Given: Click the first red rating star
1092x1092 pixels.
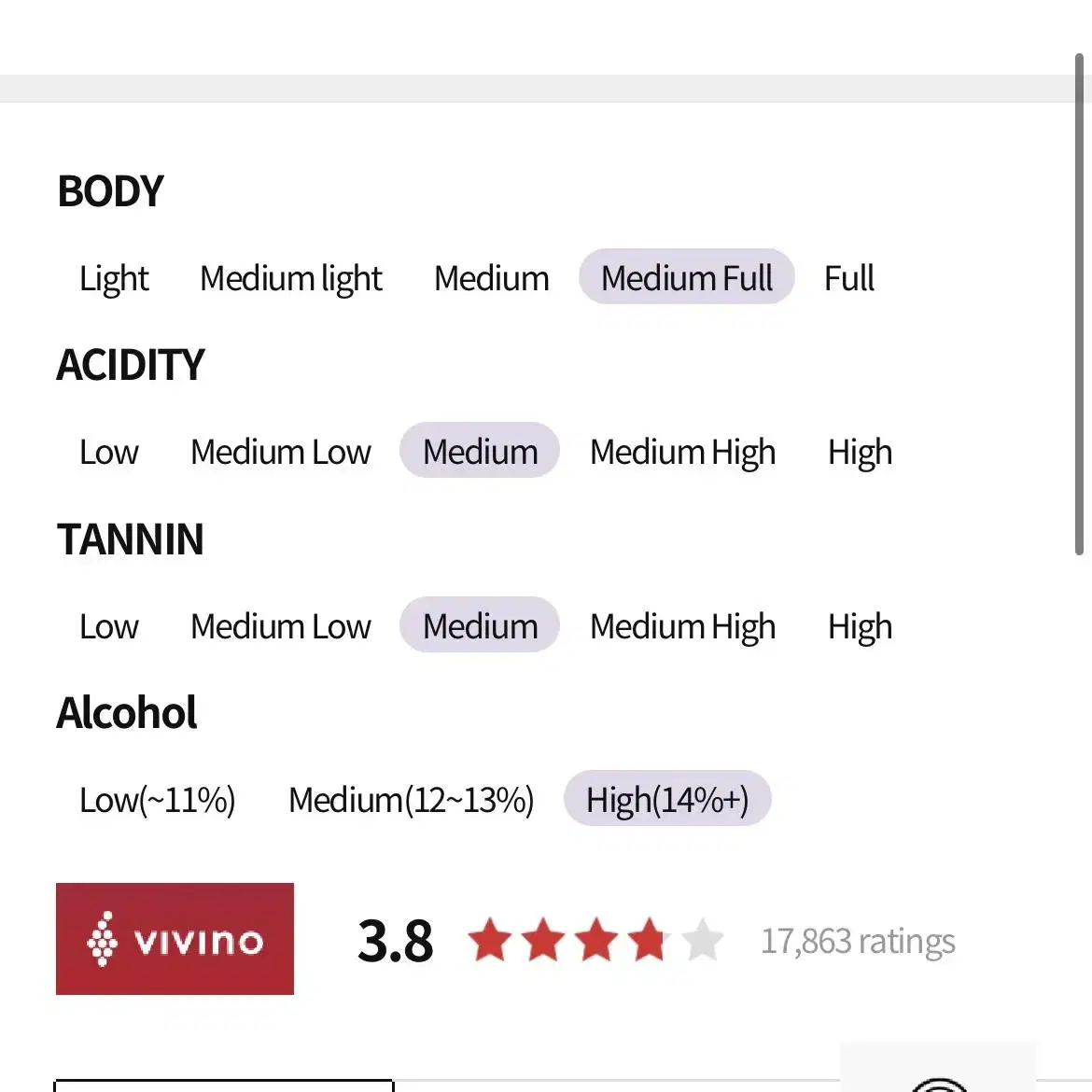Looking at the screenshot, I should click(x=490, y=940).
